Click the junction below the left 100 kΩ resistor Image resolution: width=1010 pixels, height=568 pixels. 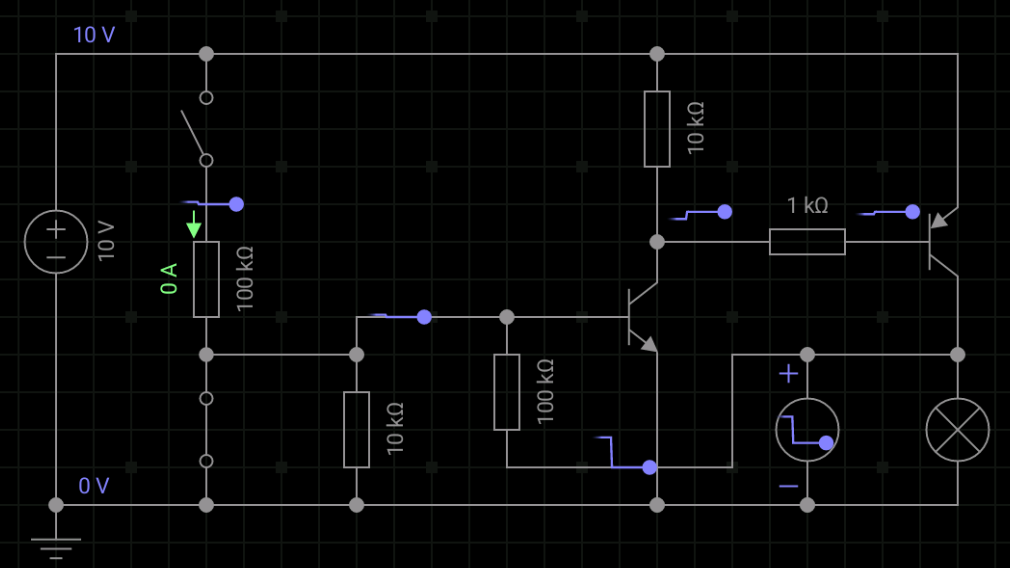206,355
